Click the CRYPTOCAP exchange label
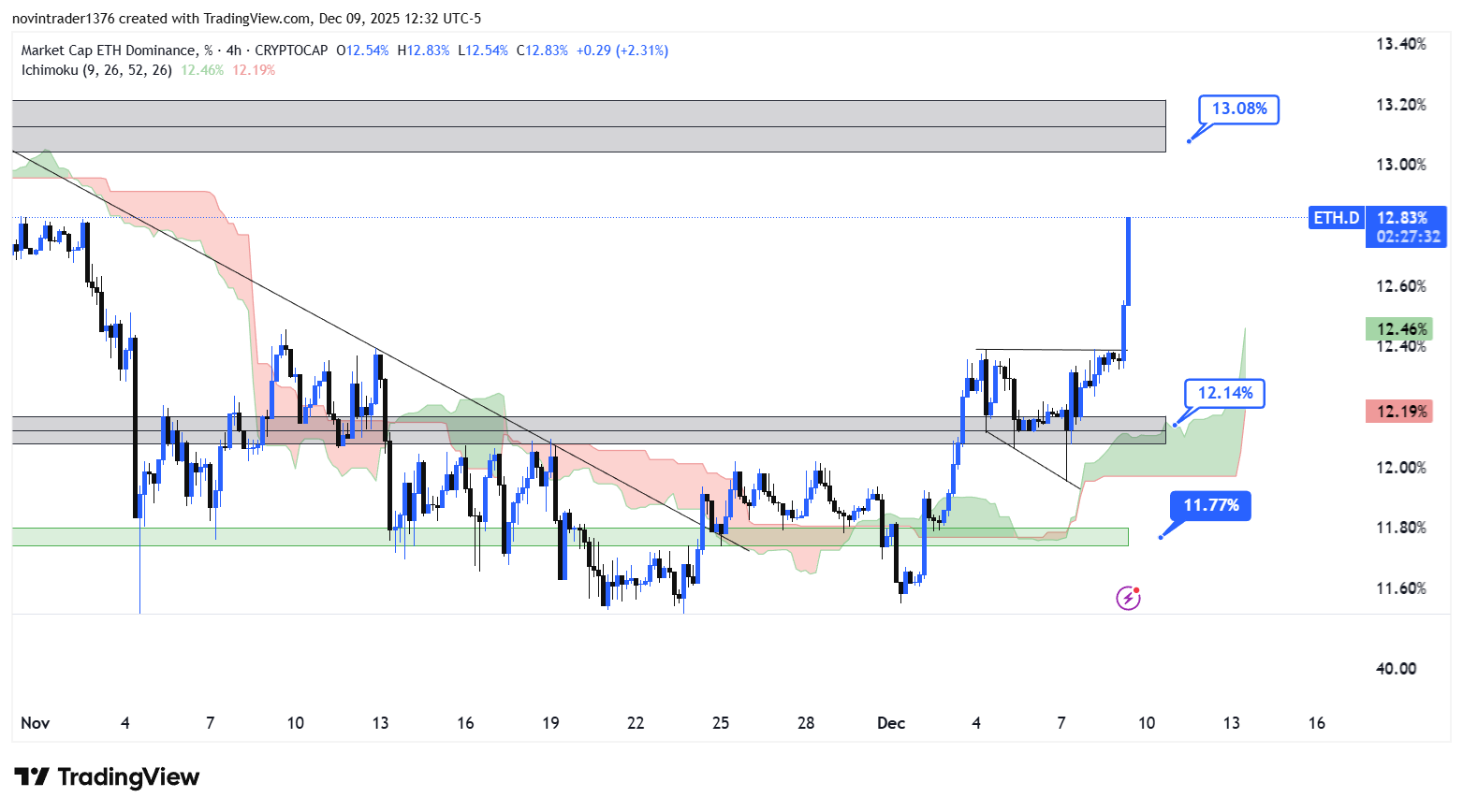The image size is (1463, 812). (291, 51)
